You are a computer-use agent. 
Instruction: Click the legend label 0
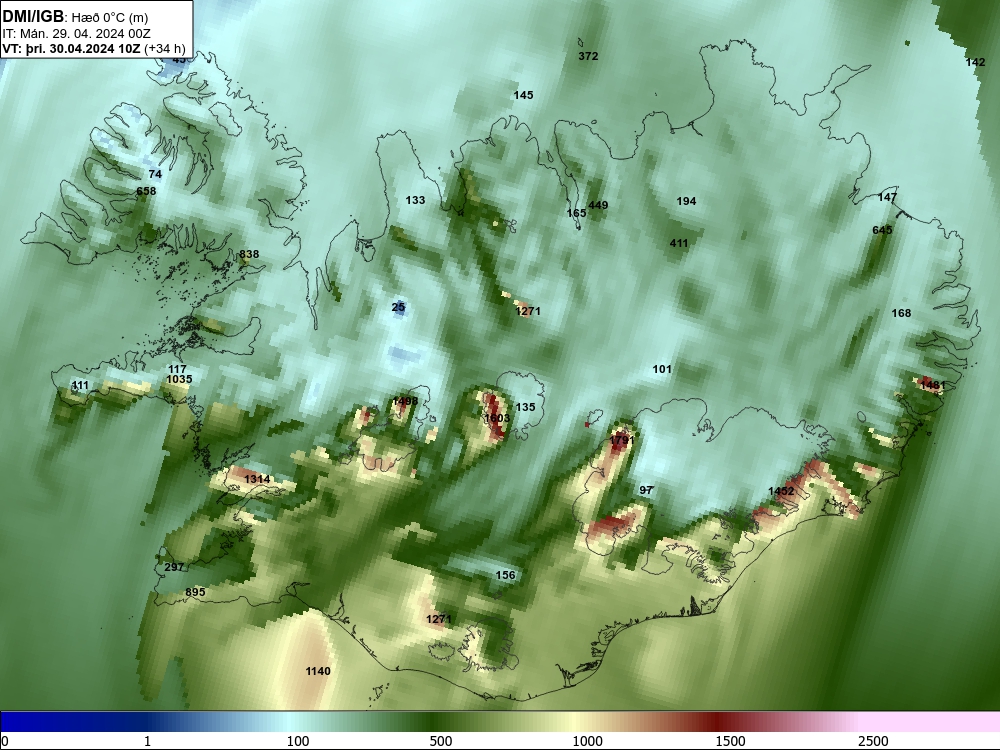[4, 741]
